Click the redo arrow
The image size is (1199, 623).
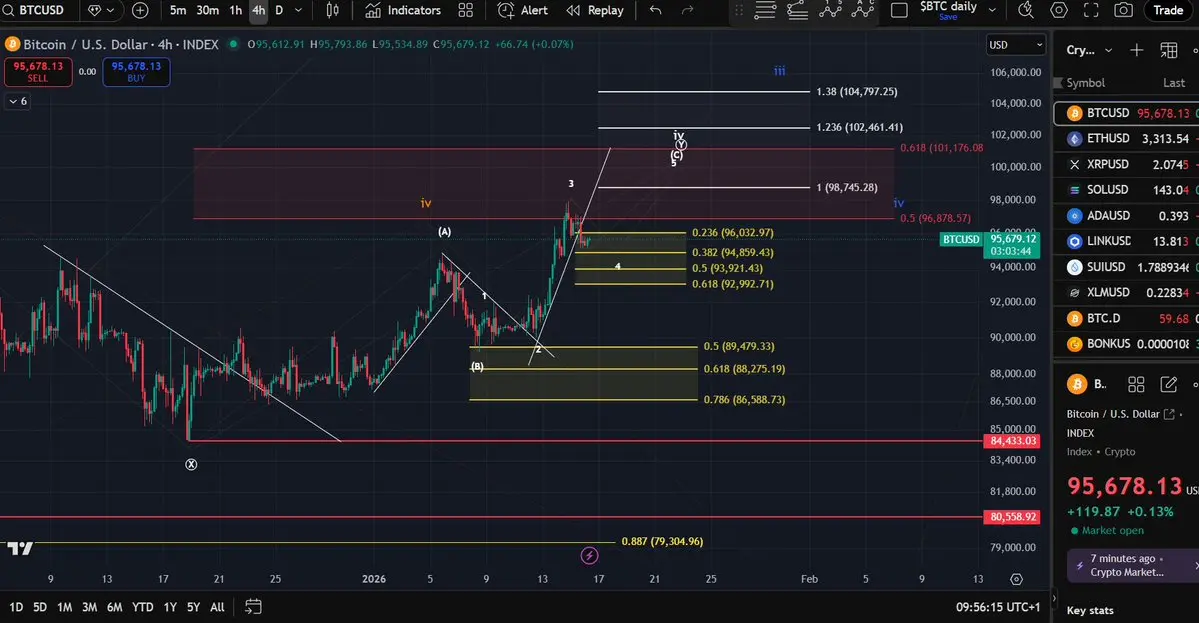click(x=687, y=10)
